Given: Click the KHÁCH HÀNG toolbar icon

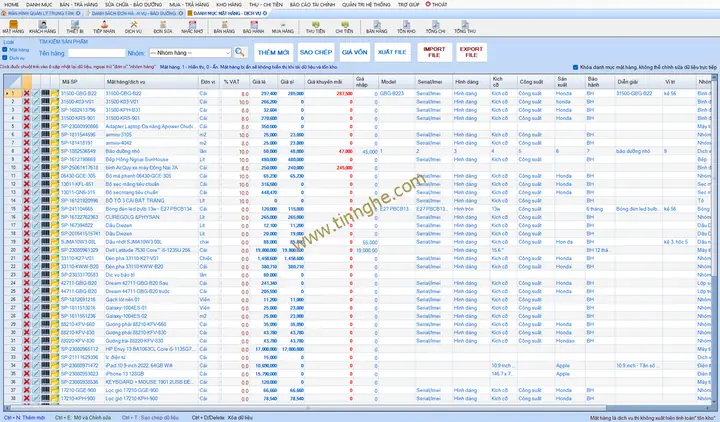Looking at the screenshot, I should [x=43, y=27].
